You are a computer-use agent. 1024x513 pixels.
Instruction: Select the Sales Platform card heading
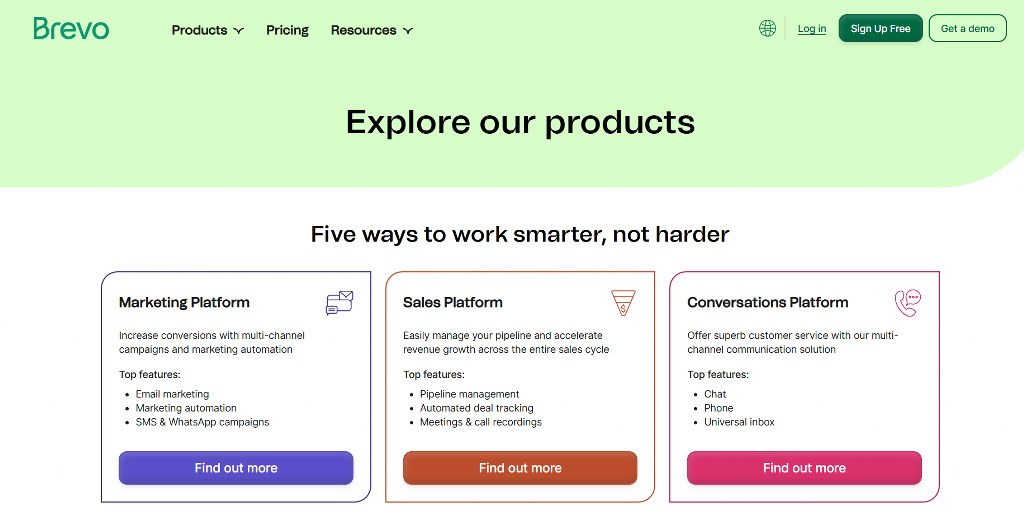point(453,302)
